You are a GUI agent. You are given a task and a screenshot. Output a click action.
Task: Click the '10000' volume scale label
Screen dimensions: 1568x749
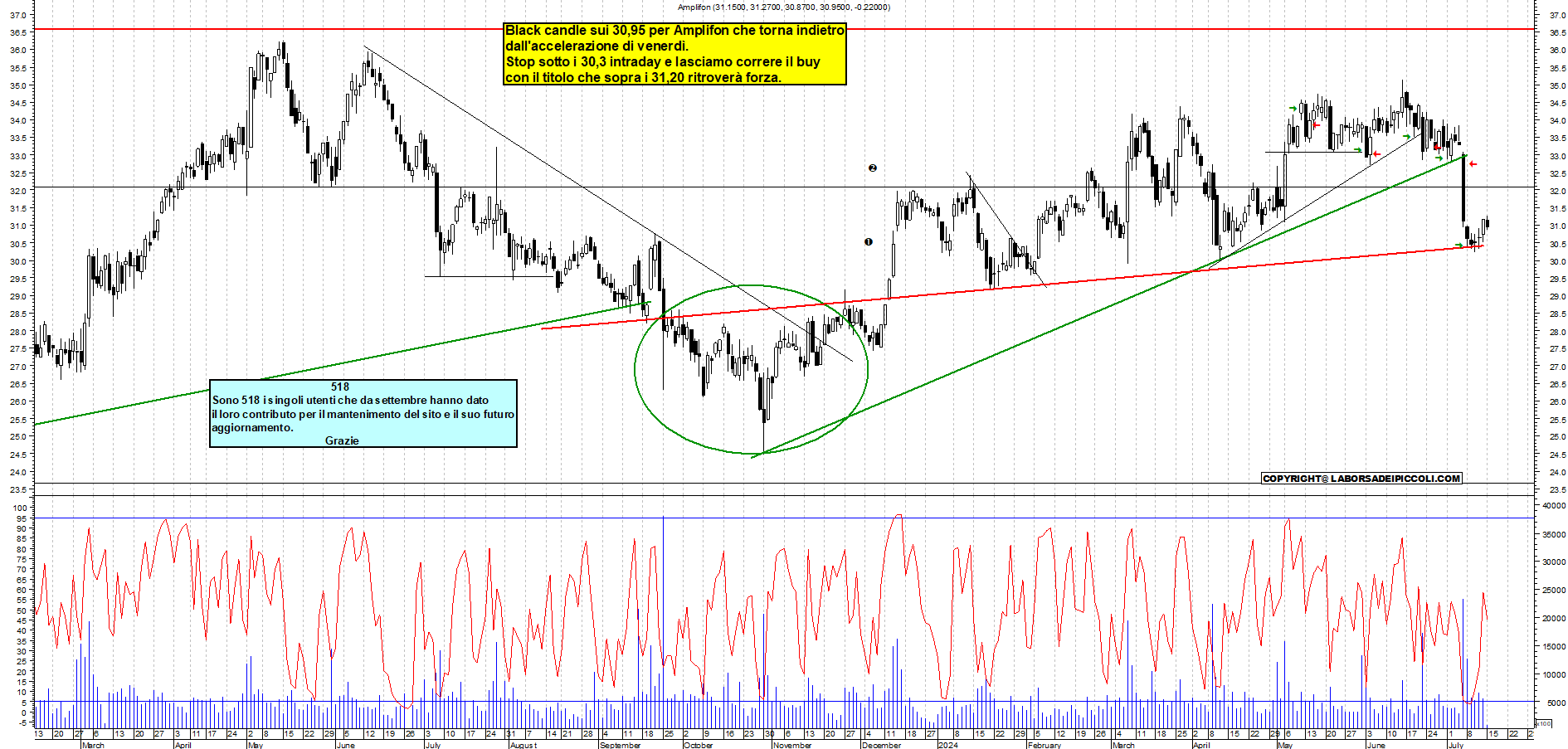[x=1554, y=674]
